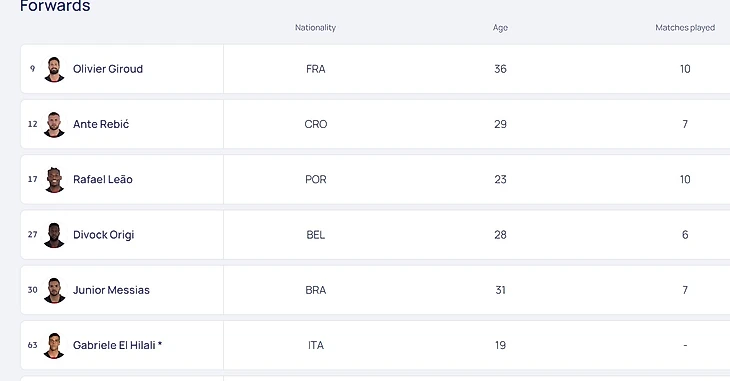Viewport: 730px width, 381px height.
Task: Sort by the Age column header
Action: (500, 27)
